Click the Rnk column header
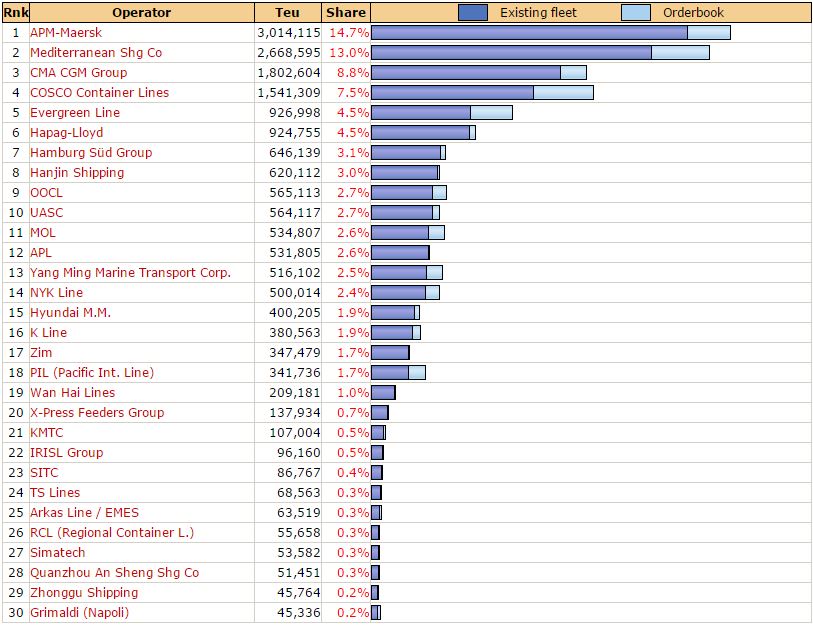 tap(16, 13)
